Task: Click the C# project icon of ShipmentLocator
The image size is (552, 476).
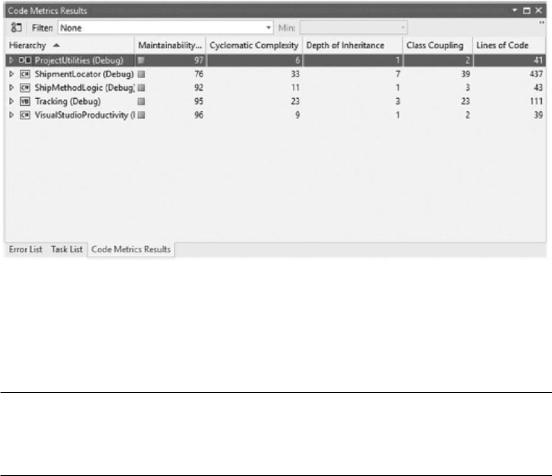Action: click(25, 74)
